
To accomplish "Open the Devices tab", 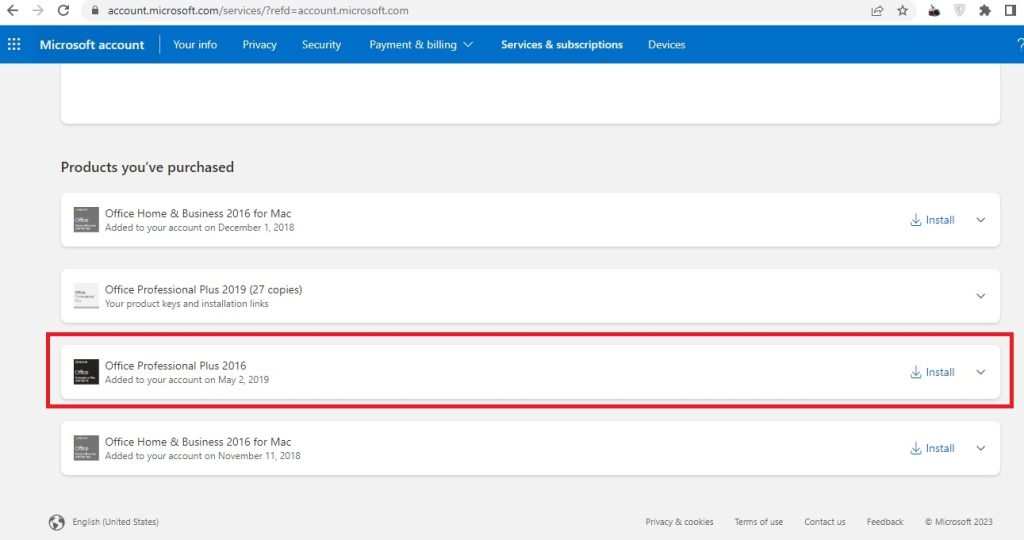I will 666,44.
